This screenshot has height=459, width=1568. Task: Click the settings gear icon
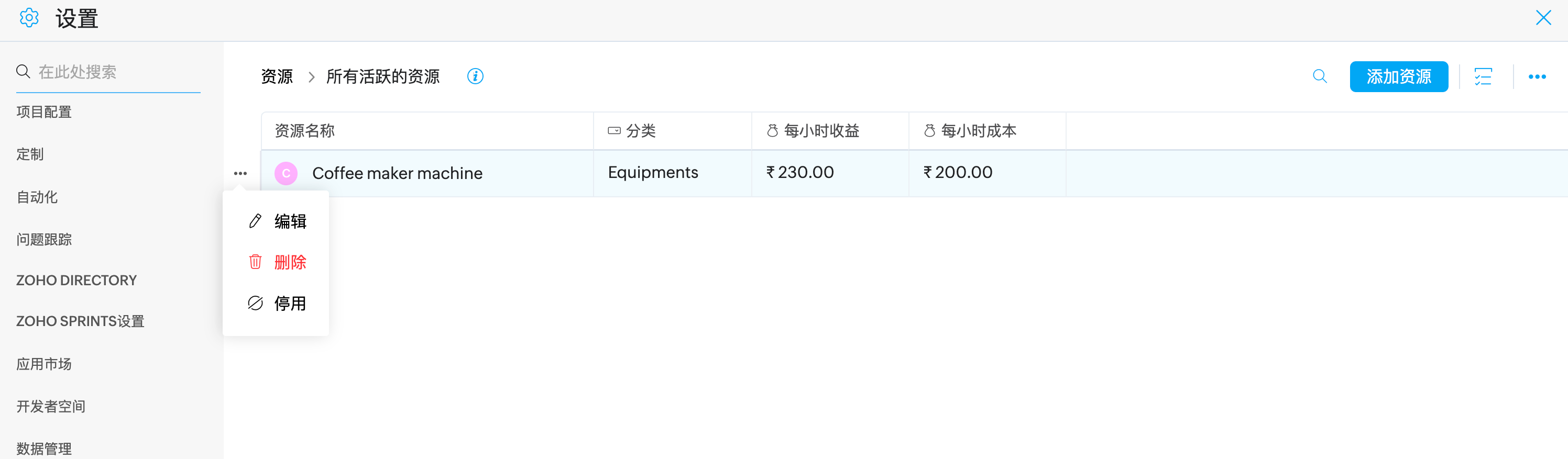point(29,18)
